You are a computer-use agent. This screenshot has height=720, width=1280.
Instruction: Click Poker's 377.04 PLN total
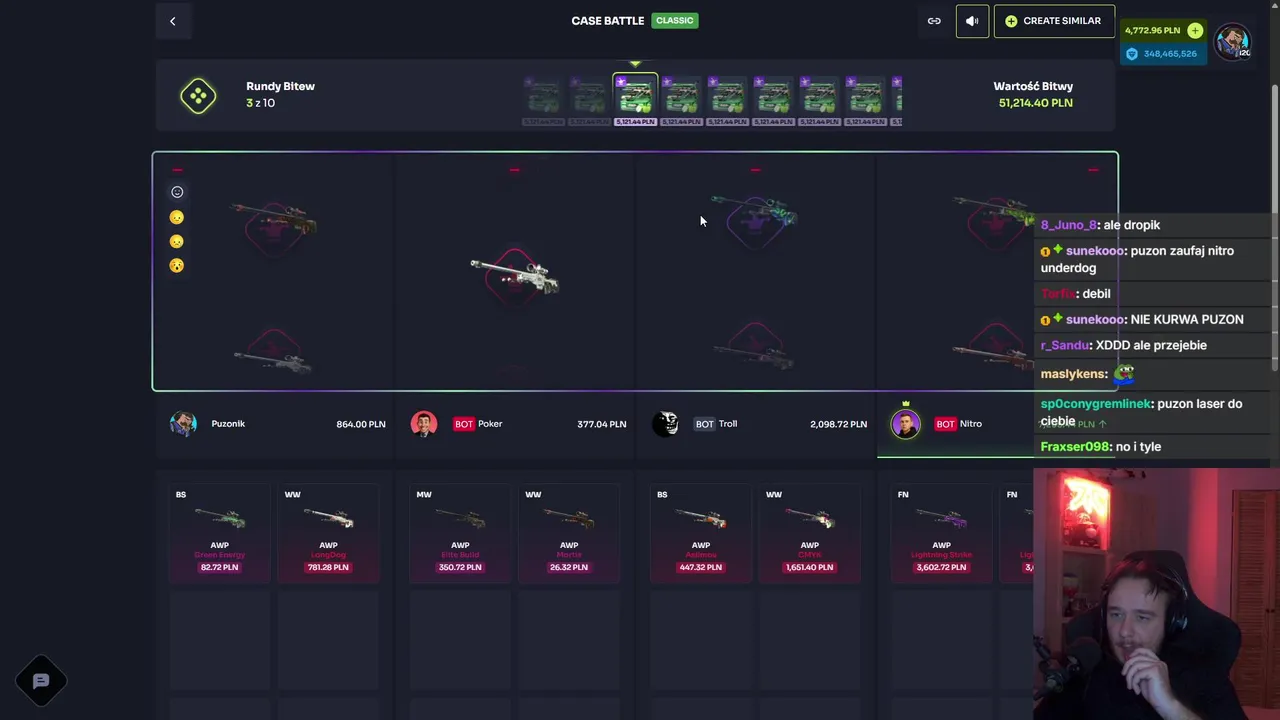click(x=602, y=424)
